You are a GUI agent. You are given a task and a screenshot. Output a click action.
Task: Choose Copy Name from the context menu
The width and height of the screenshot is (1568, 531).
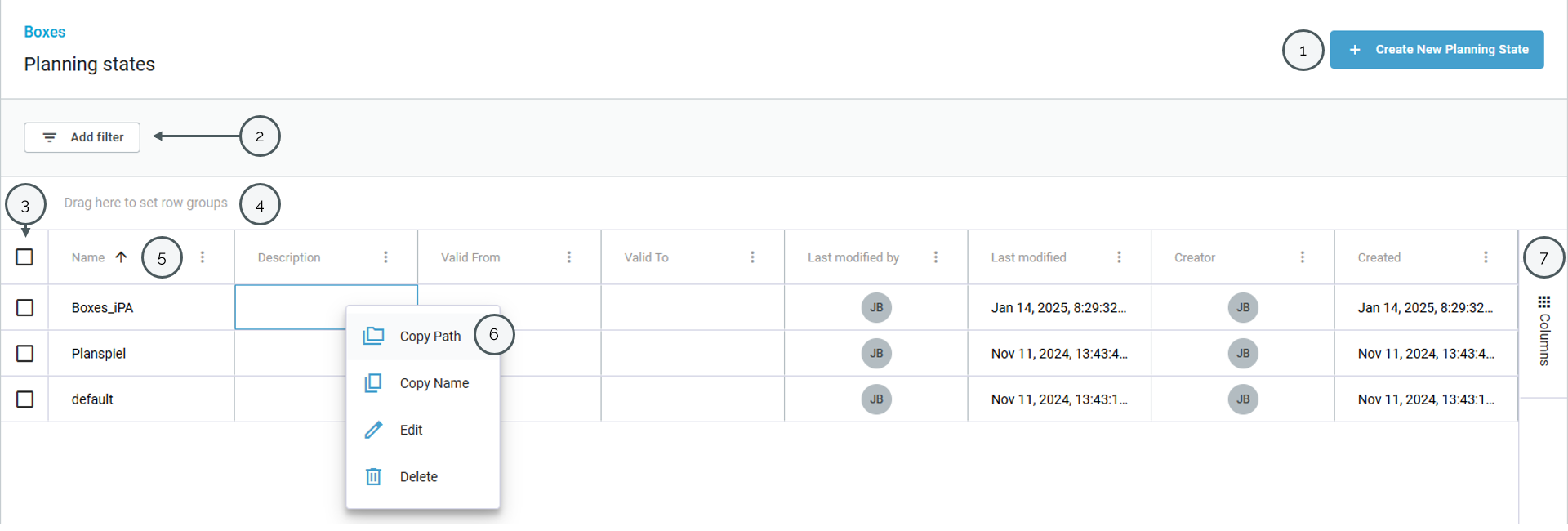tap(434, 383)
